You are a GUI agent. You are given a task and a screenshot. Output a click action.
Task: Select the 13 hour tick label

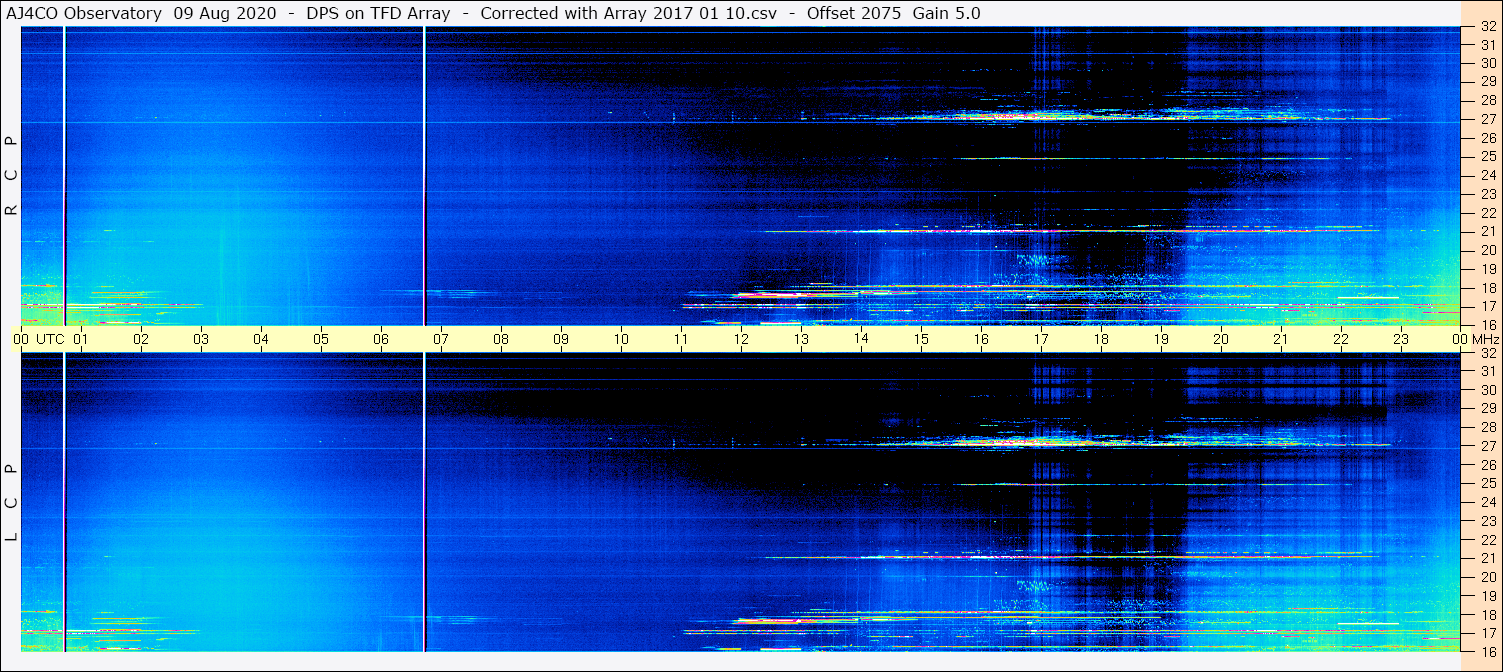pos(801,339)
